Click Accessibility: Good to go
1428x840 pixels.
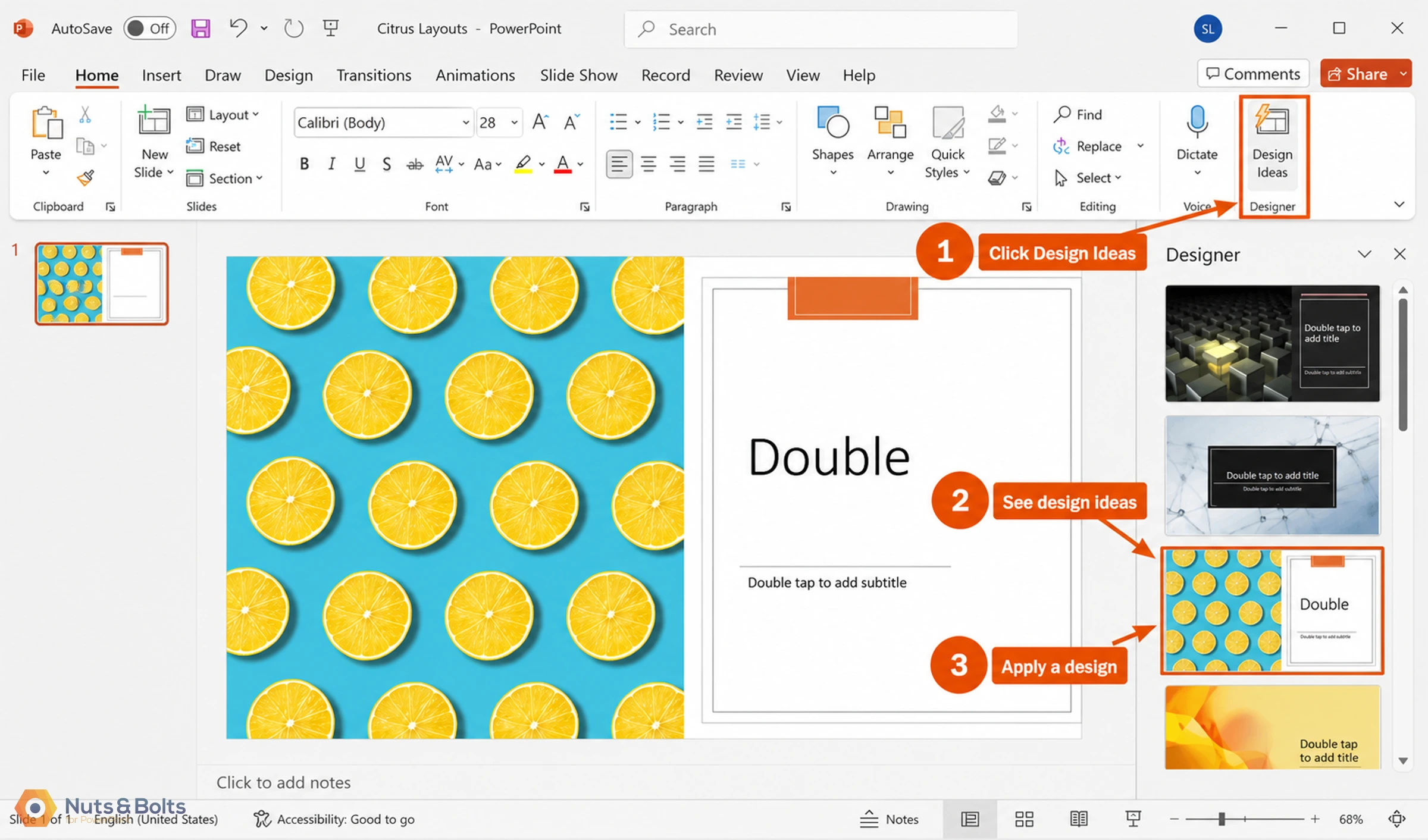tap(334, 819)
